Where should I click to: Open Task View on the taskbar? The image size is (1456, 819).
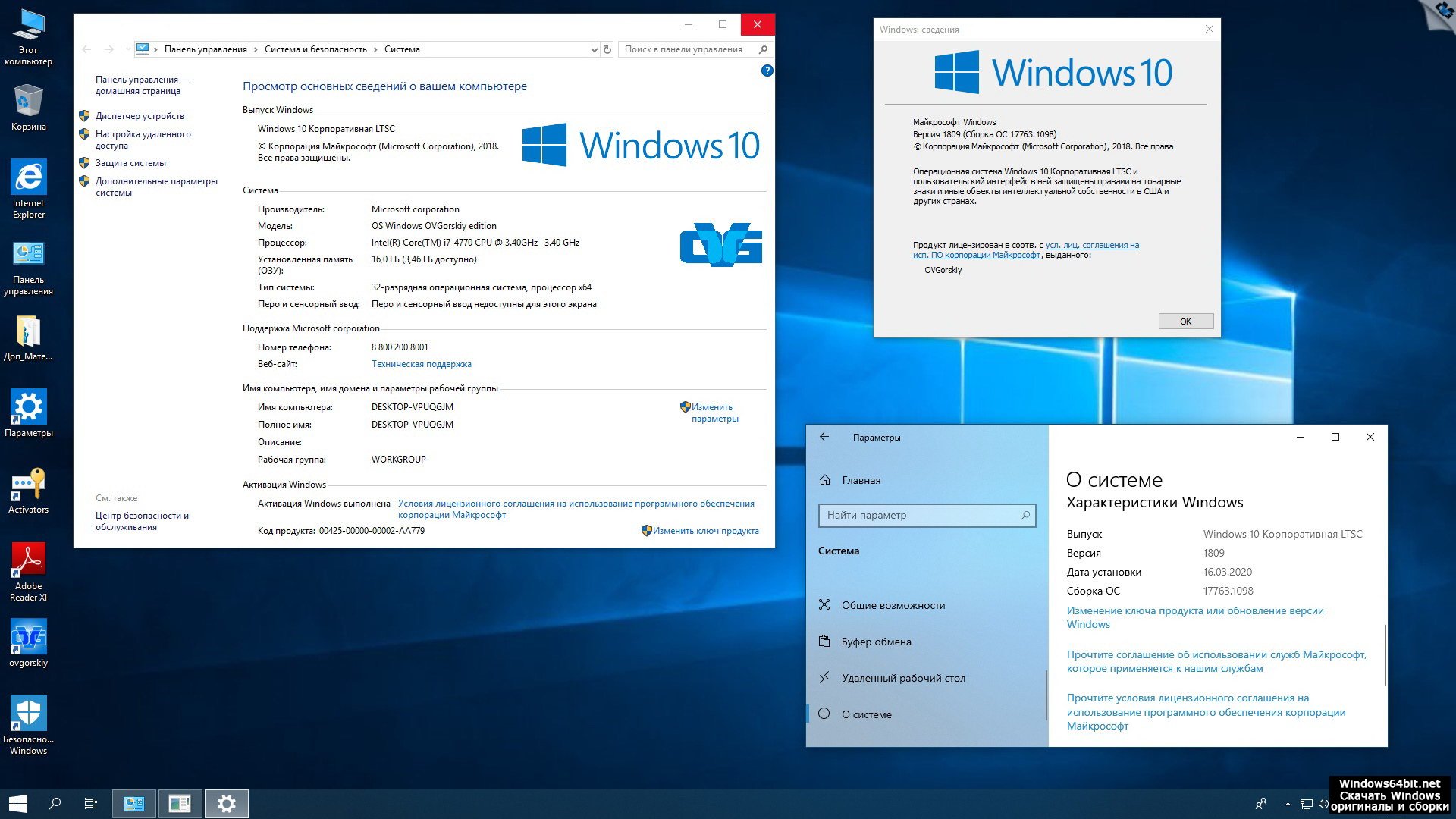[90, 803]
